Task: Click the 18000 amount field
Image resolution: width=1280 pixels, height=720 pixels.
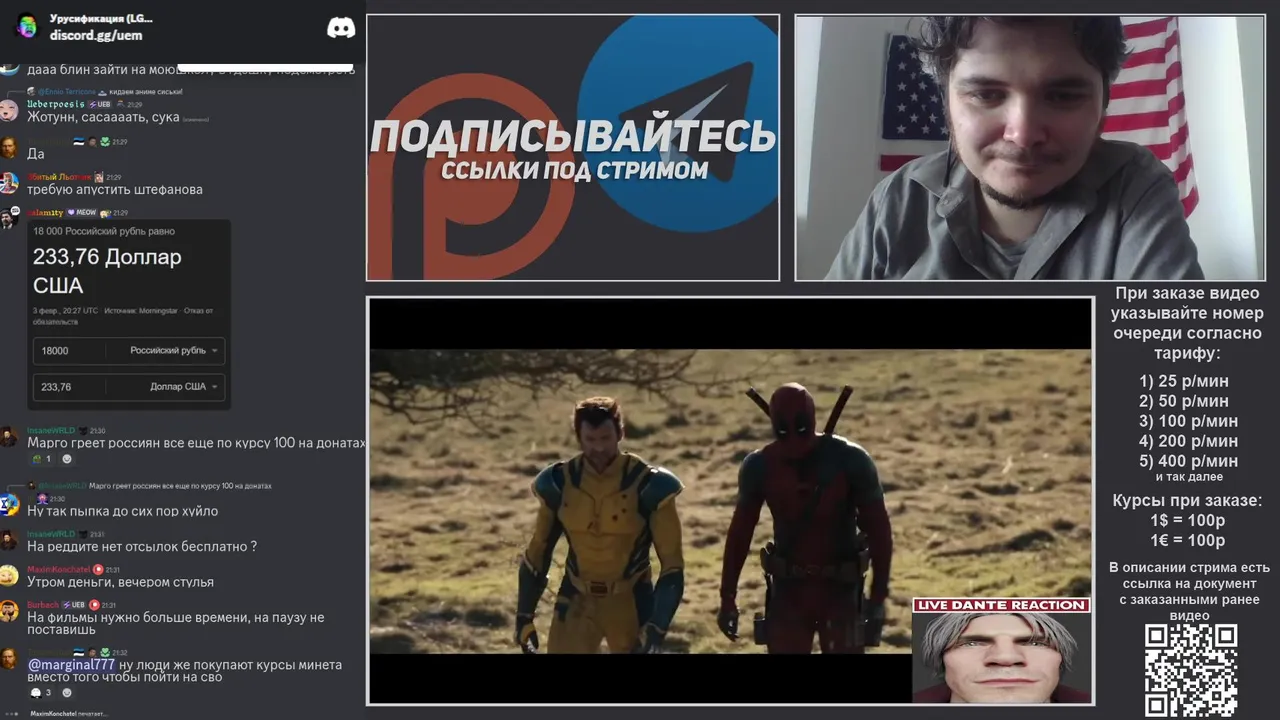Action: [68, 351]
